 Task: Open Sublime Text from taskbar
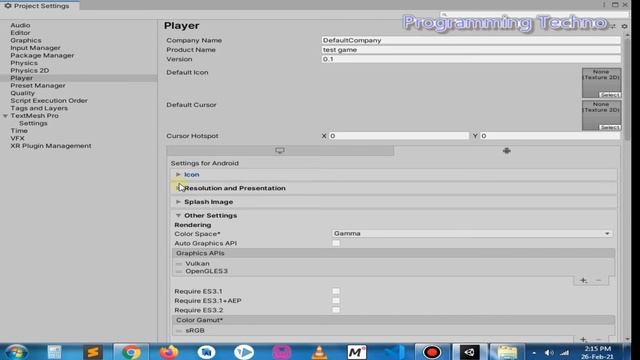[93, 352]
